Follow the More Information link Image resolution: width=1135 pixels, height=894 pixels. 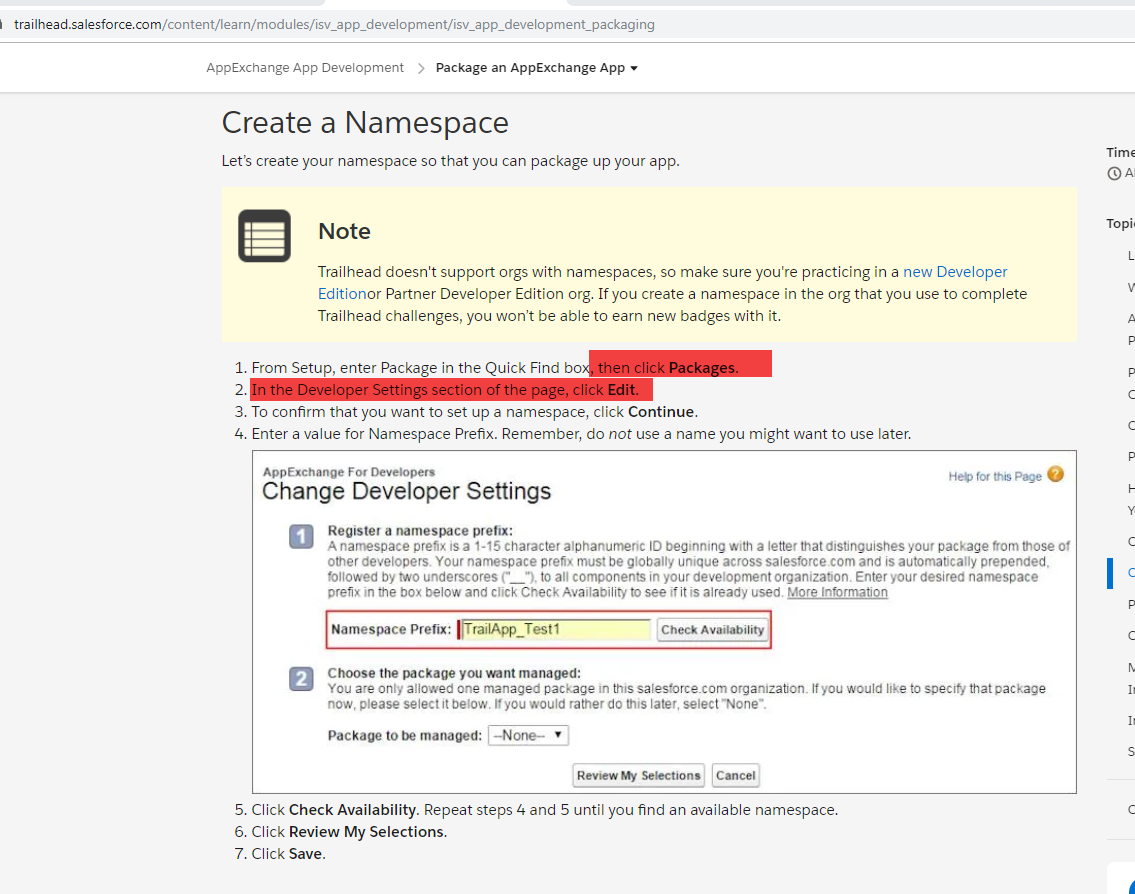coord(837,592)
